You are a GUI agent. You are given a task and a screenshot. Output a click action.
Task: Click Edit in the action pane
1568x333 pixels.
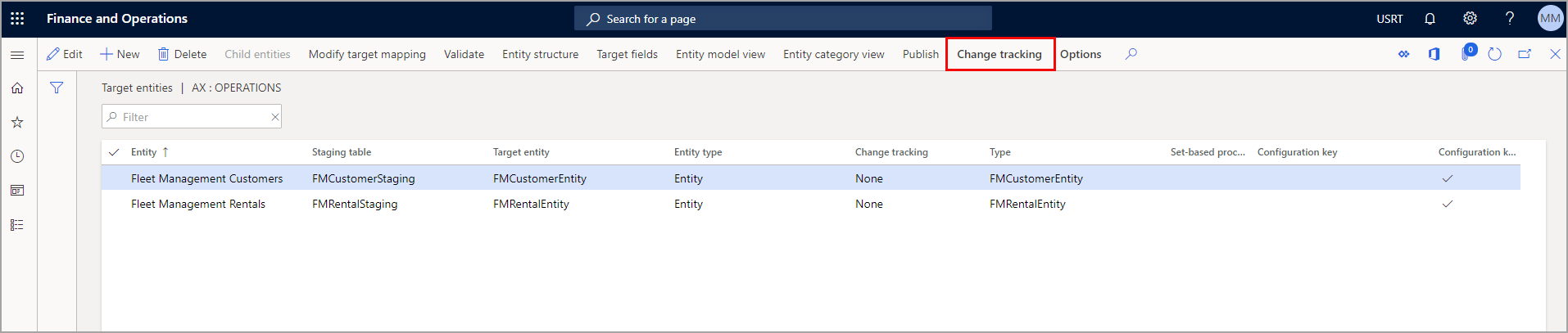(65, 54)
